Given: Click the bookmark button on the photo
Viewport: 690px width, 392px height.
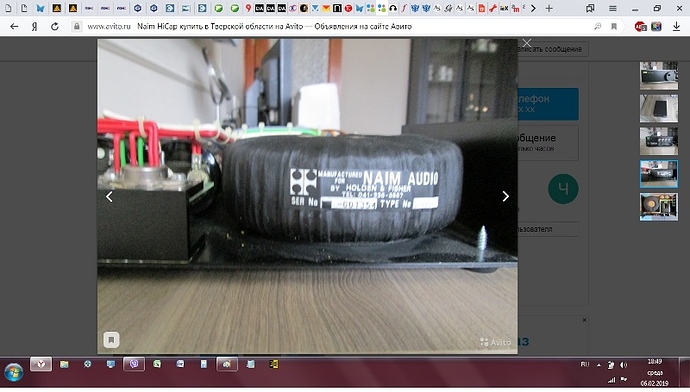Looking at the screenshot, I should (111, 340).
